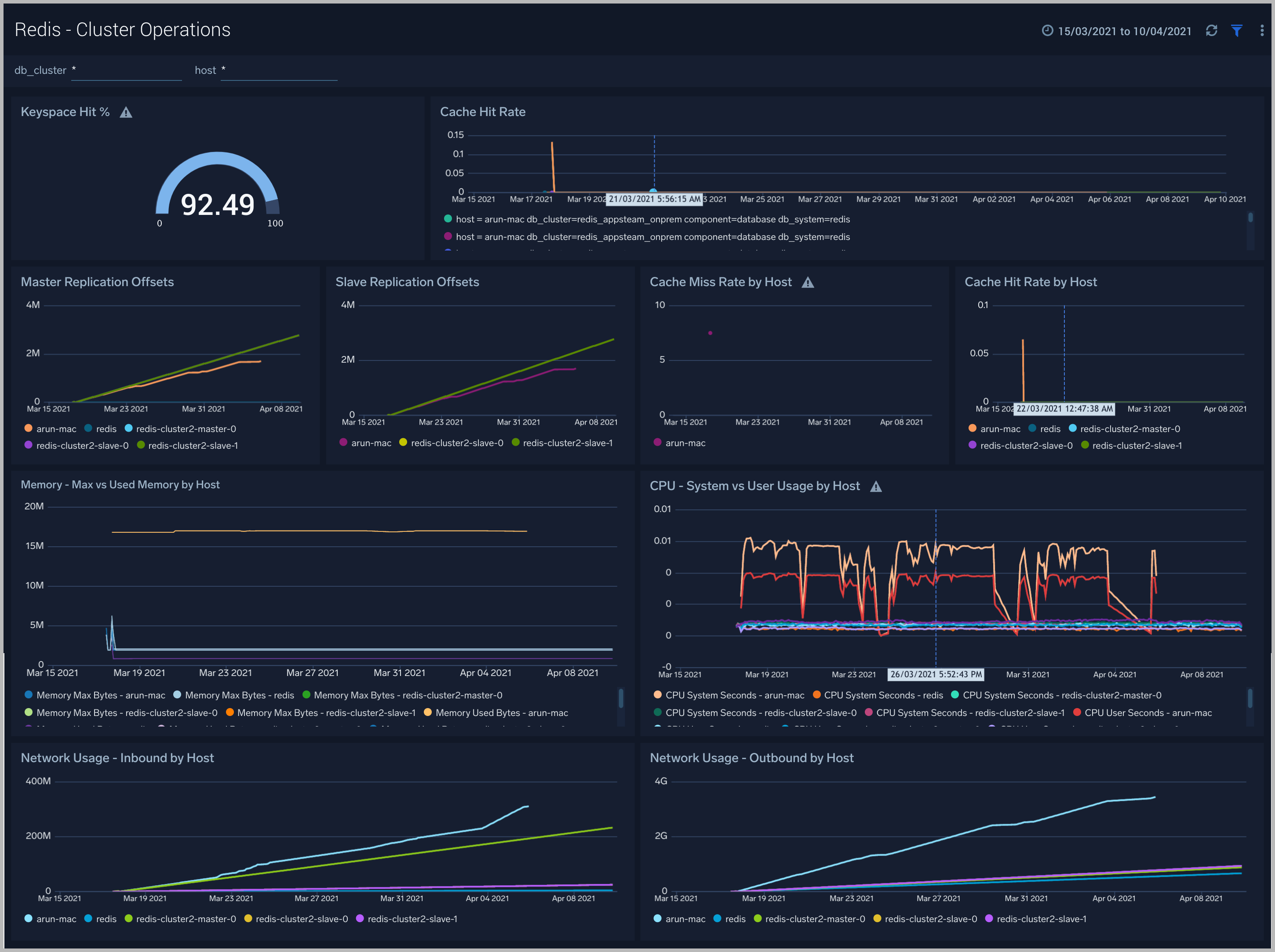Hide redis-cluster2-slave-1 in Slave Replication Offsets legend
Screen dimensions: 1275x952
(567, 443)
